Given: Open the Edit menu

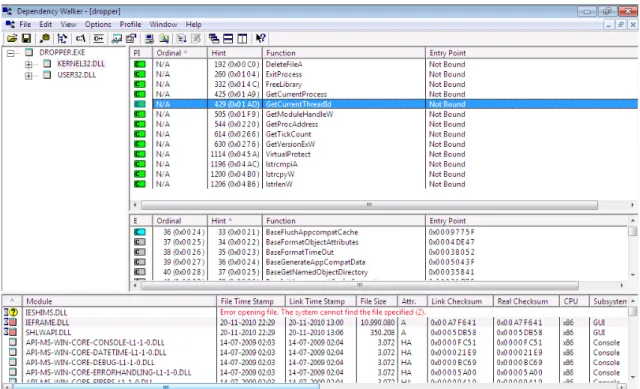Looking at the screenshot, I should [45, 24].
